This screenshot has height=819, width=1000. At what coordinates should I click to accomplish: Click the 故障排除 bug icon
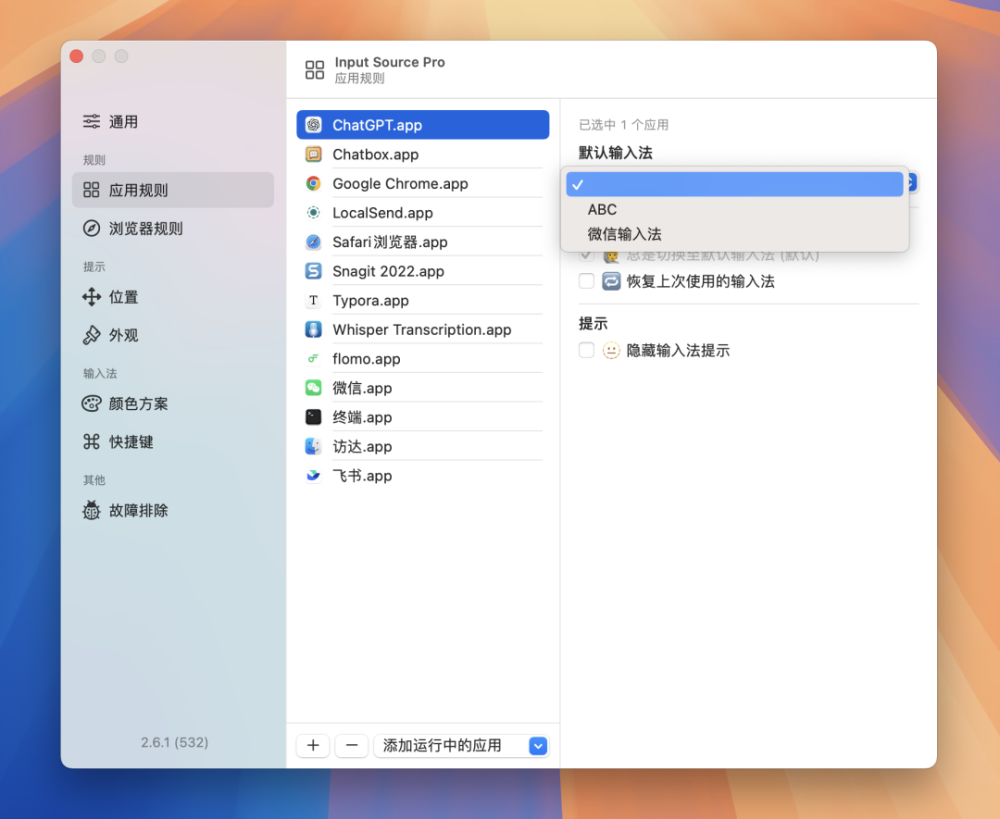coord(91,510)
